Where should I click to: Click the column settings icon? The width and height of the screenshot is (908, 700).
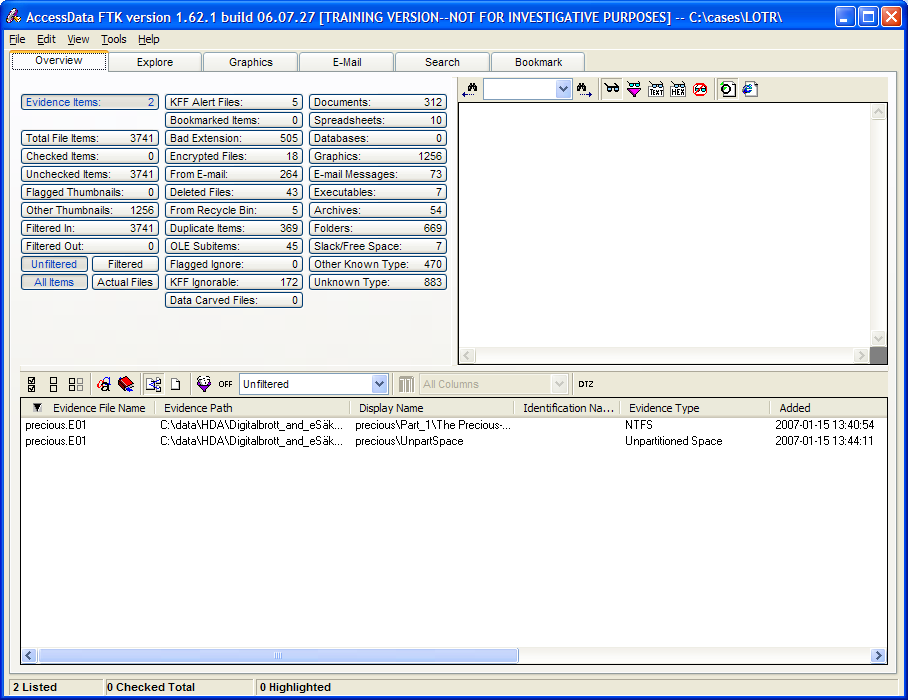[x=407, y=384]
